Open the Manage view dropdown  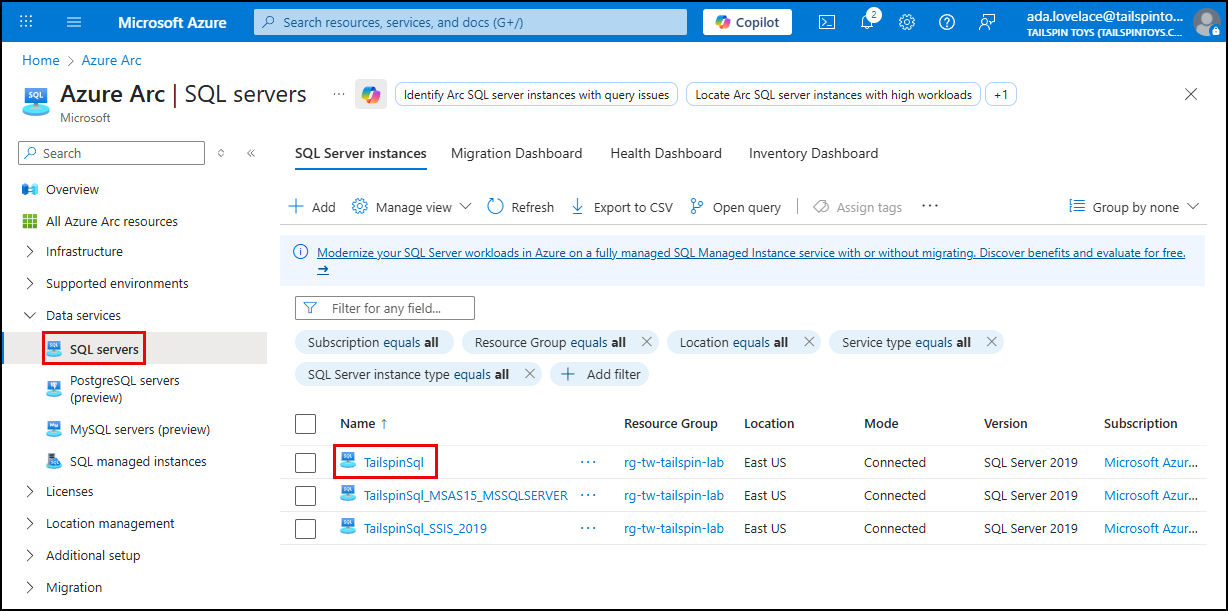click(410, 206)
